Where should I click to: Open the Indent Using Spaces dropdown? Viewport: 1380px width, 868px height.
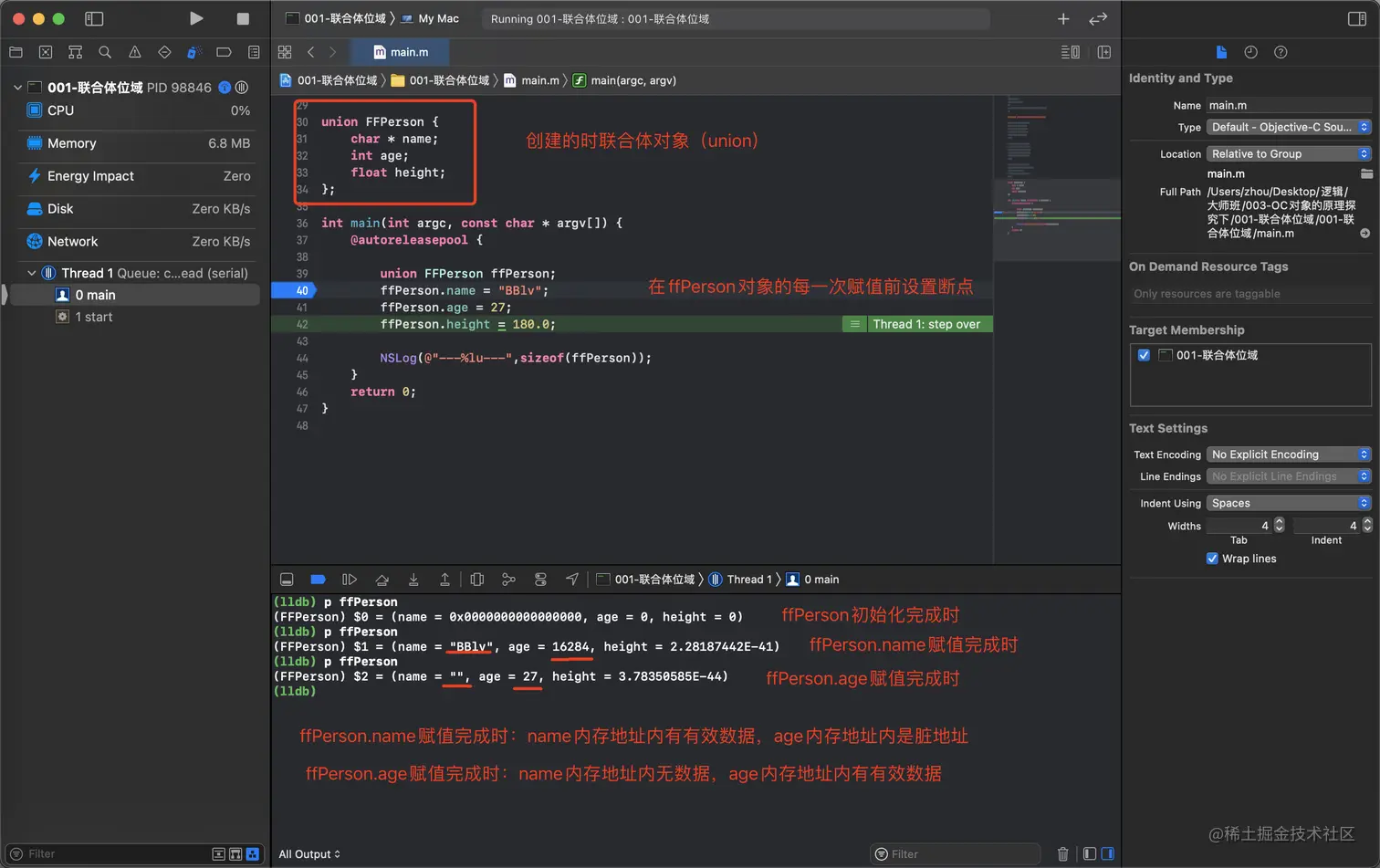[x=1289, y=503]
